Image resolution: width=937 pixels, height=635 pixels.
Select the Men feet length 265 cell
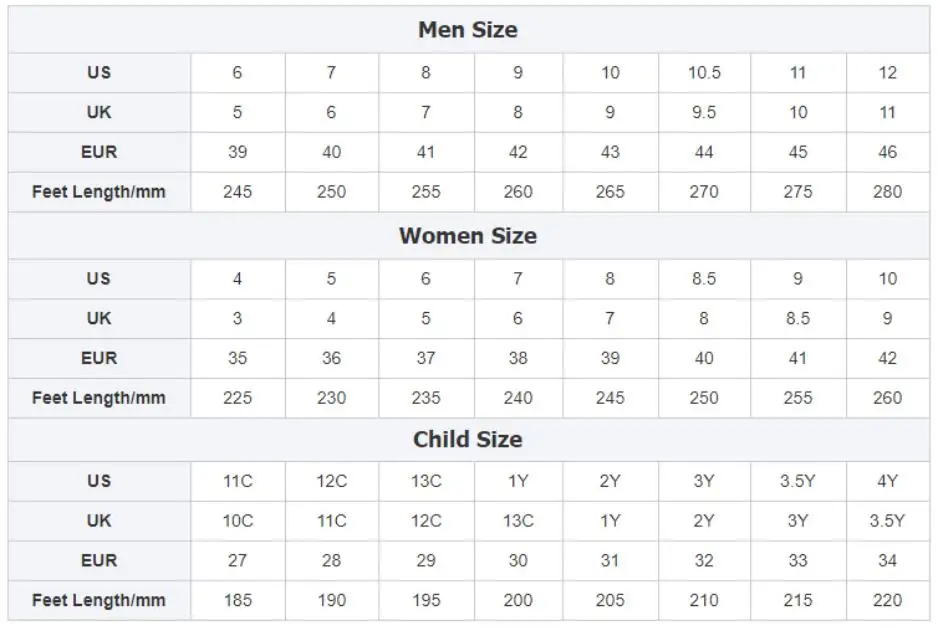point(610,192)
